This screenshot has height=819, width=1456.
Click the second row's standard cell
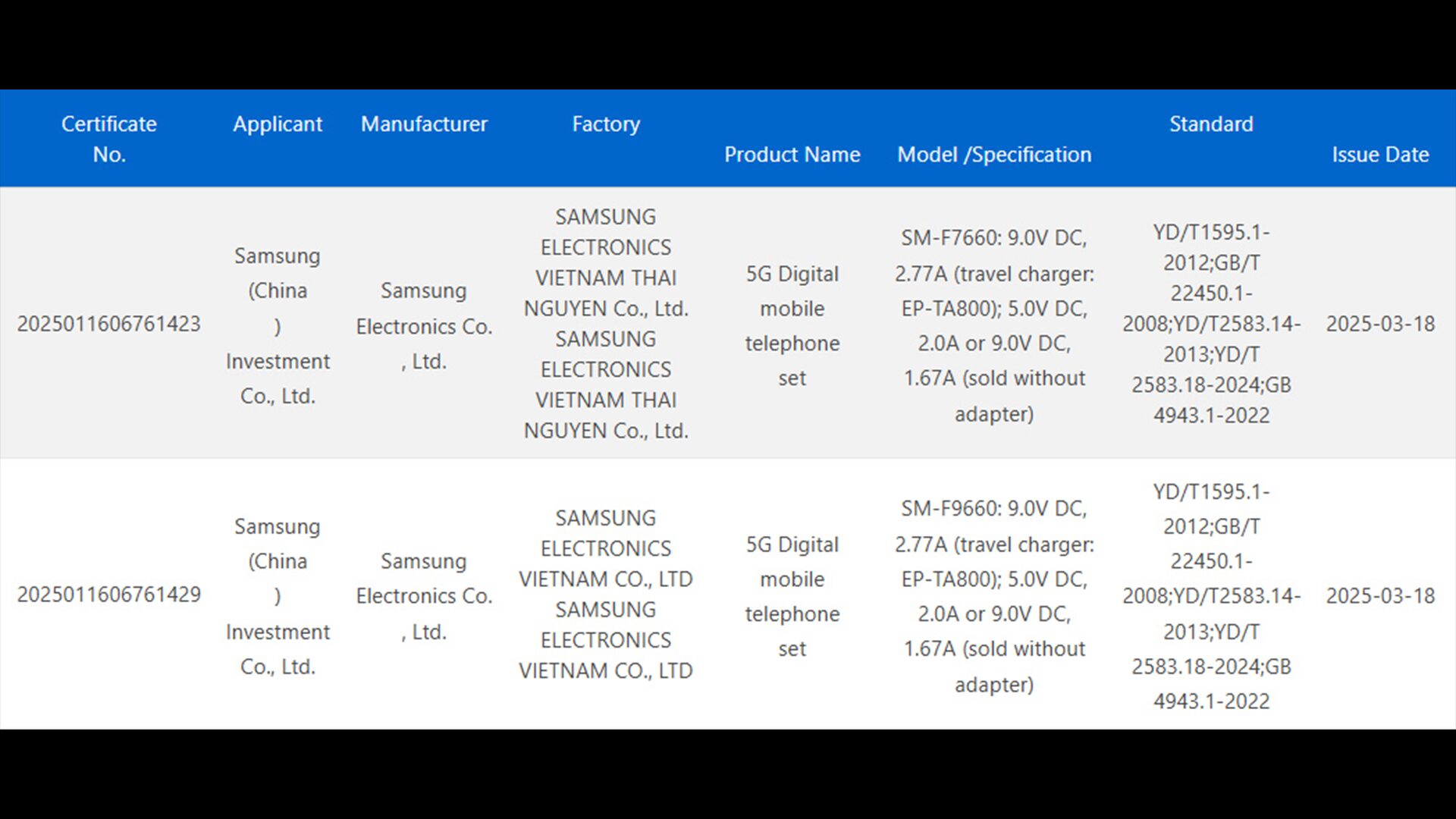1211,596
